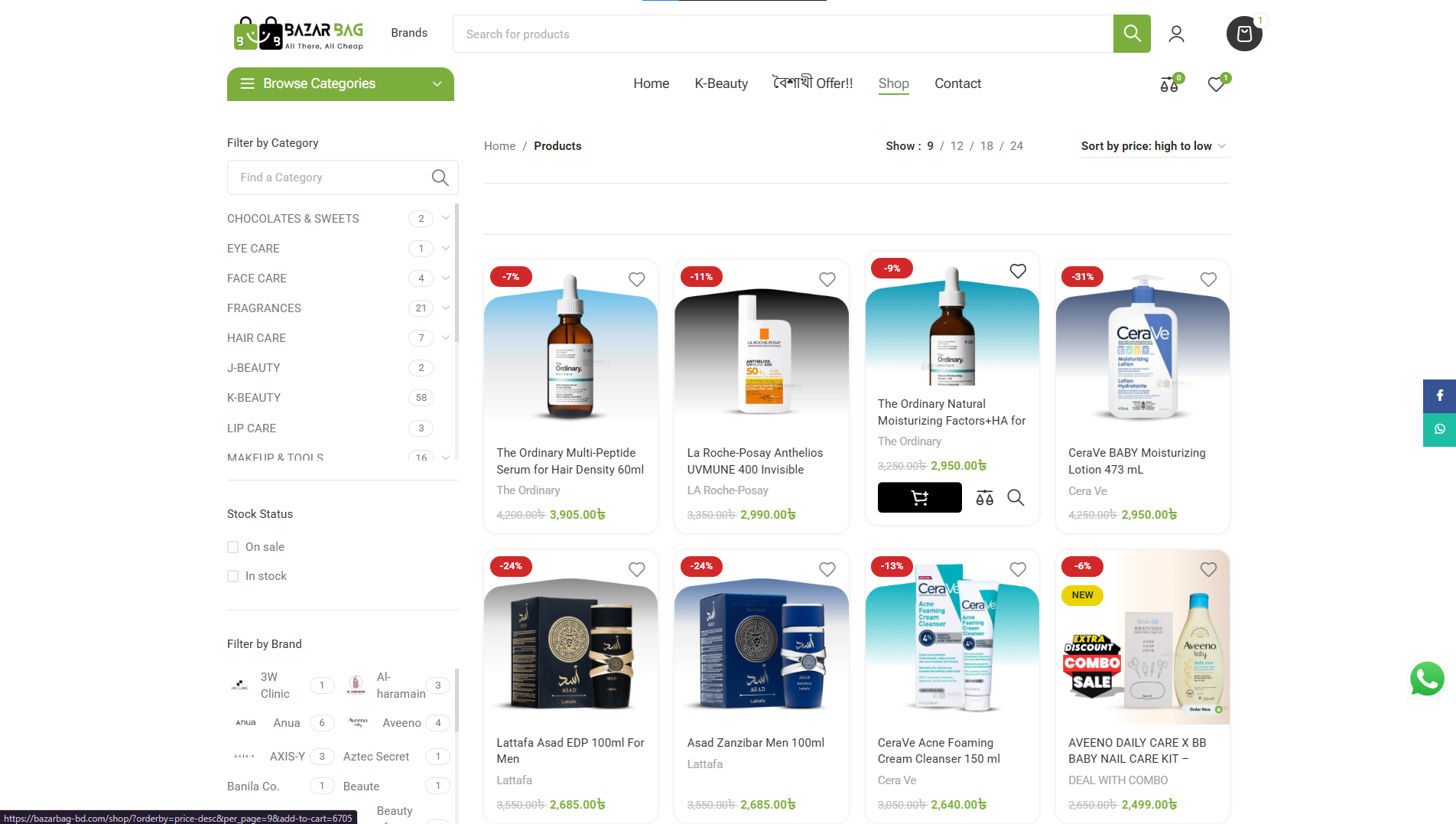Click the DEAL WITH COMBO brand link

tap(1118, 780)
